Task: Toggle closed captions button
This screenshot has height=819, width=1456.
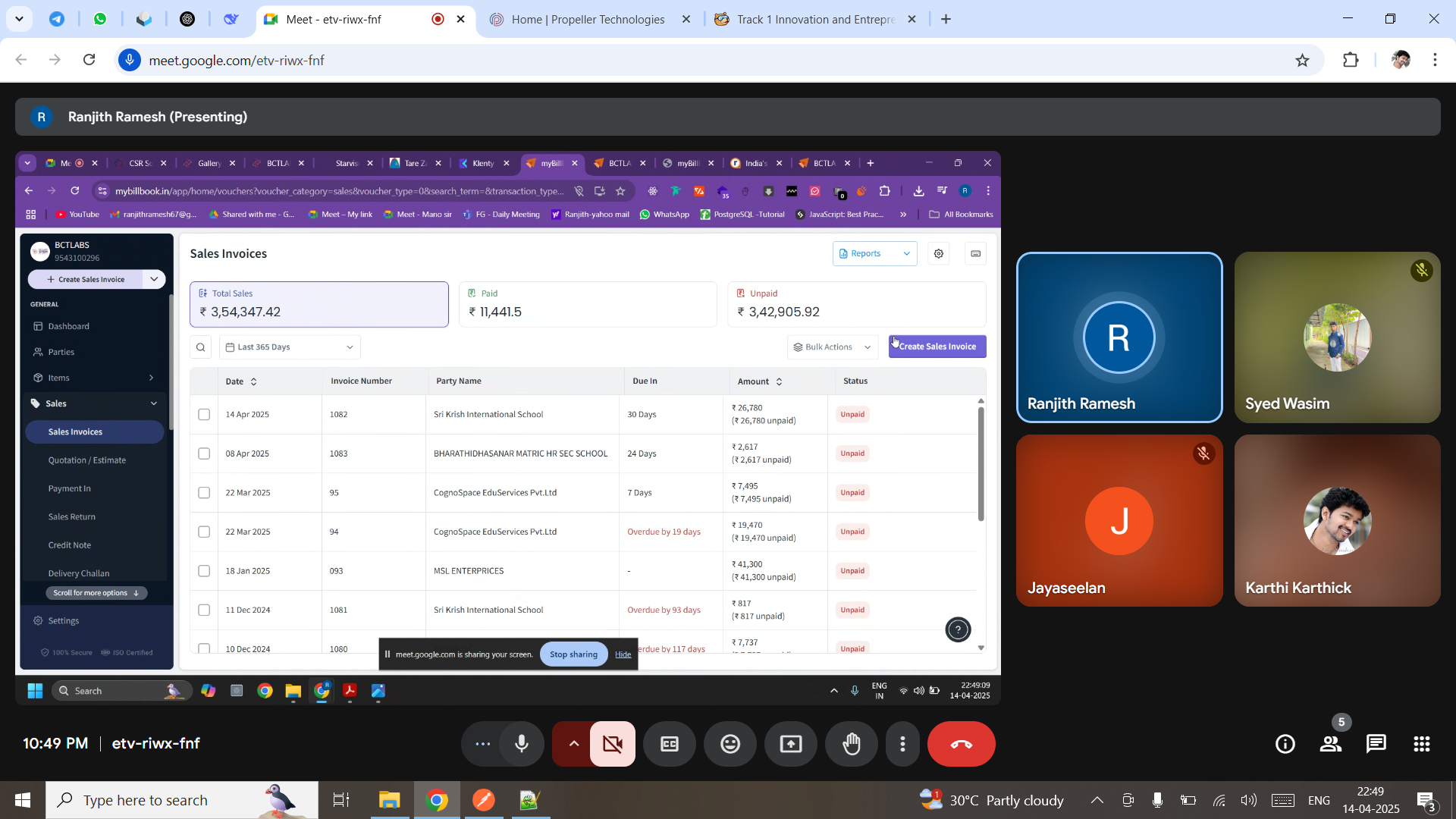Action: pos(670,744)
